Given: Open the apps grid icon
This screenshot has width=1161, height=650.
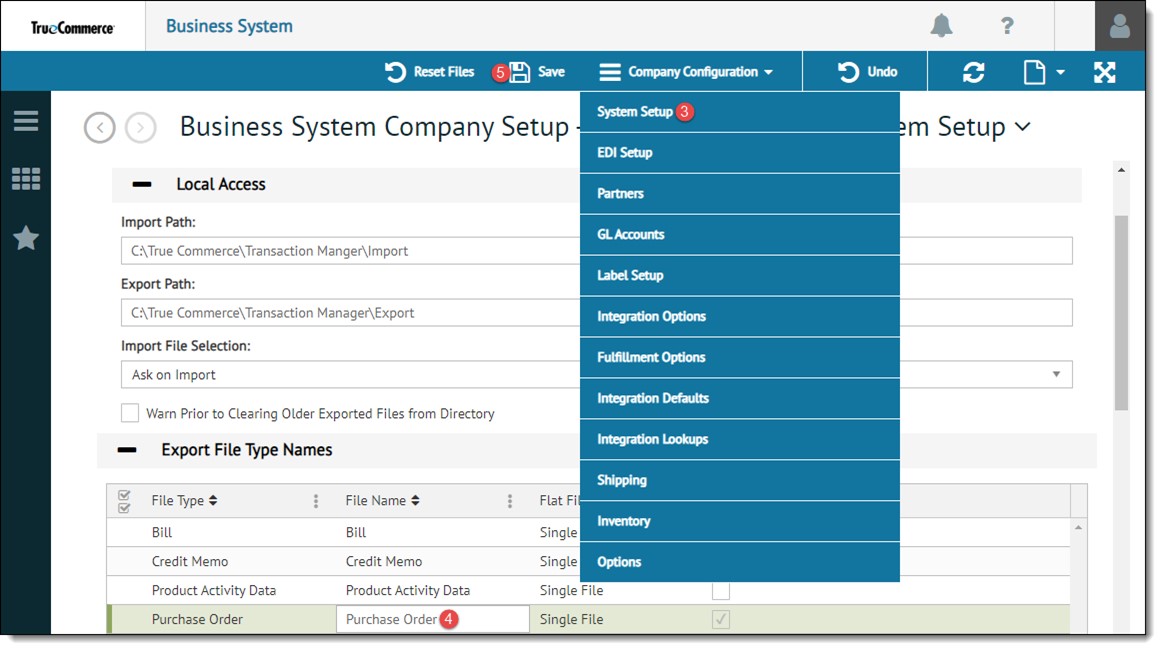Looking at the screenshot, I should 26,178.
